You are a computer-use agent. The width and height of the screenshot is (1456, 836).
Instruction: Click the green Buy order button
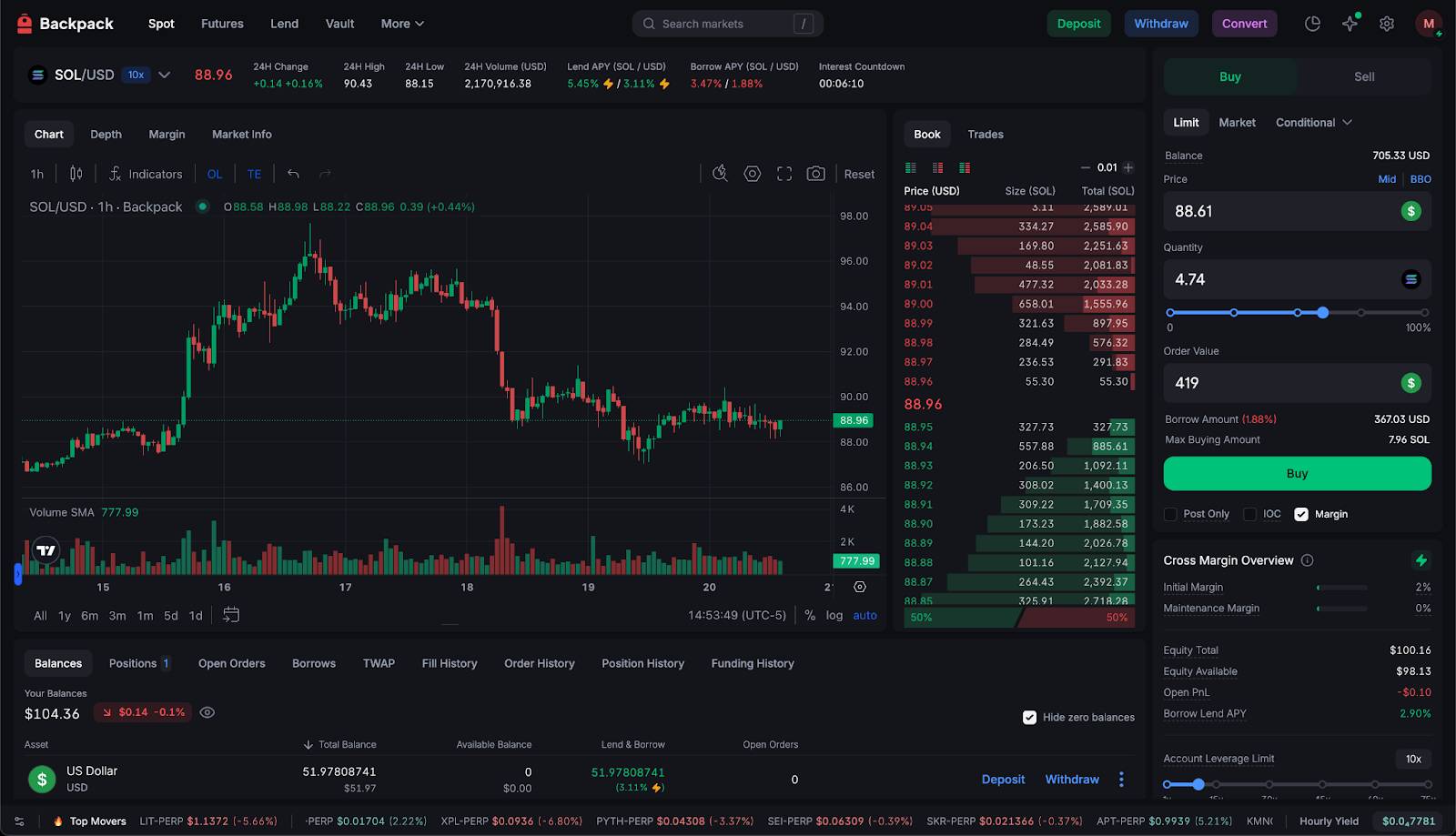(x=1297, y=473)
